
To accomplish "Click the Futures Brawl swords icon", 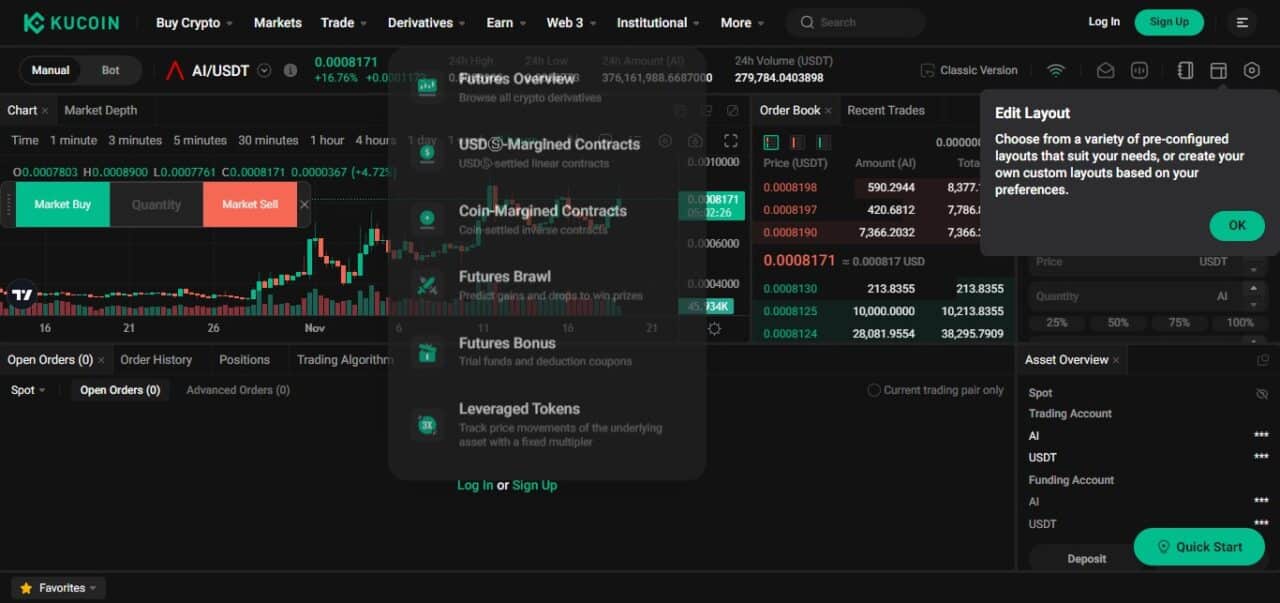I will pos(427,284).
